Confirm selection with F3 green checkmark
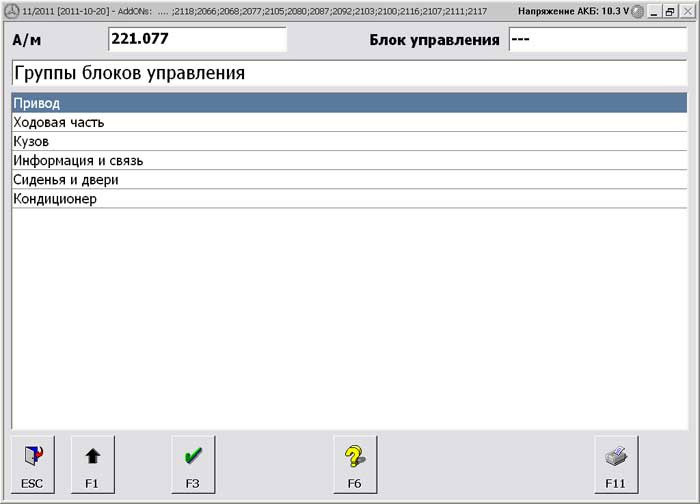Screen dimensions: 700x504 point(193,463)
